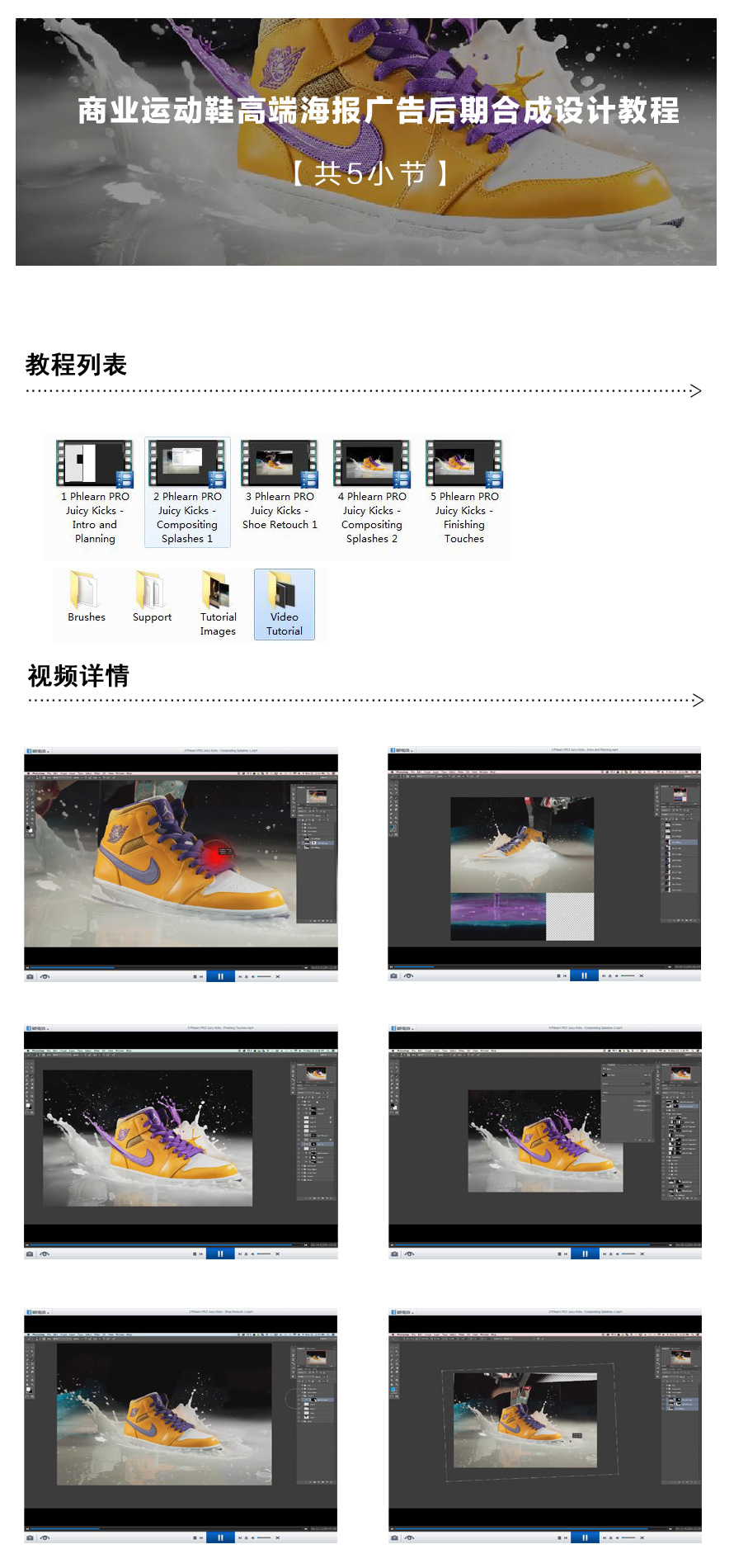Mute the speaker in the Finishing Touches player
Screen dimensions: 734x1568
(x=252, y=1254)
